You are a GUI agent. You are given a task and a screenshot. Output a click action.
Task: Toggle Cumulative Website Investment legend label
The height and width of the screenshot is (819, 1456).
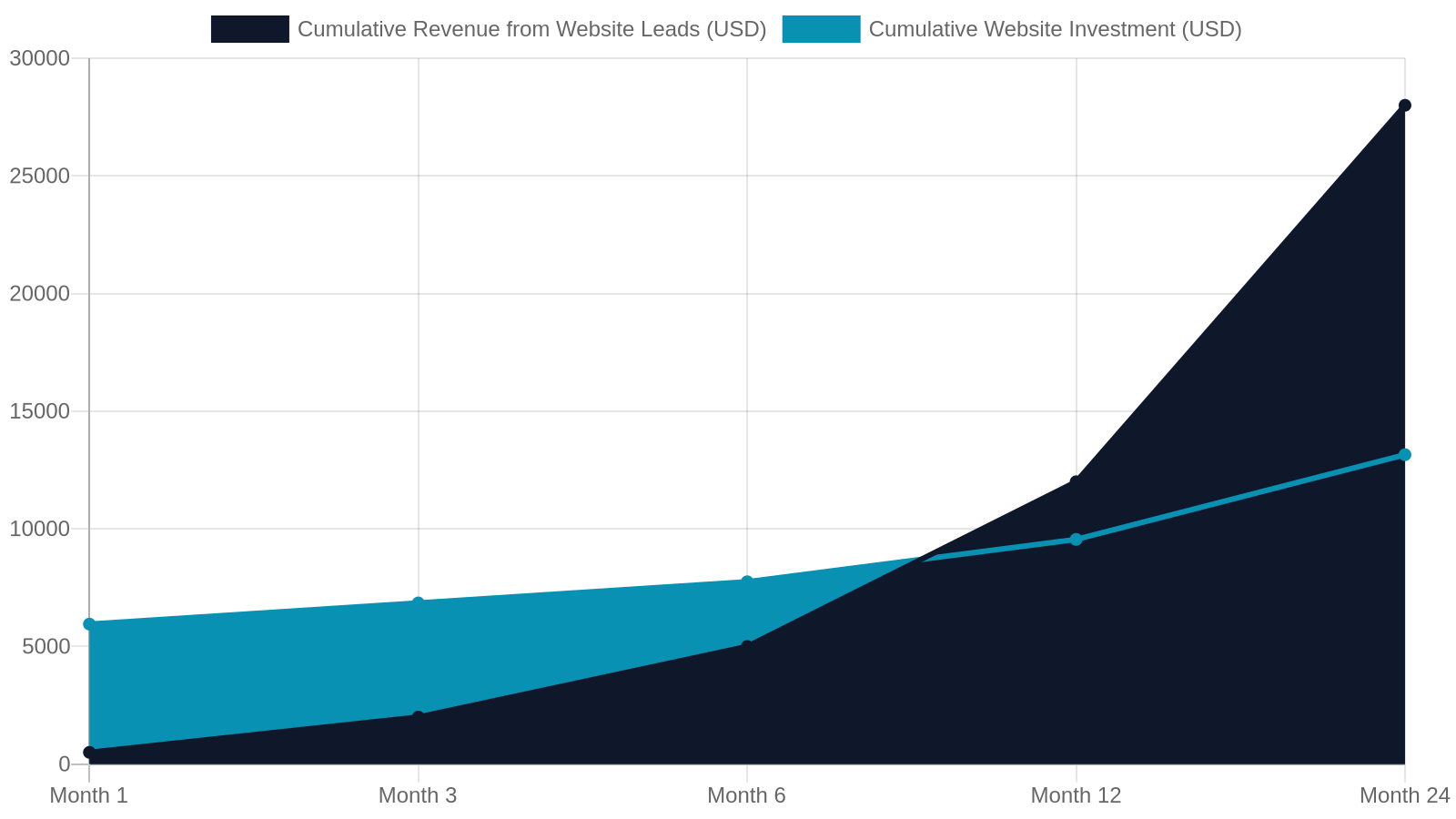click(x=1055, y=29)
